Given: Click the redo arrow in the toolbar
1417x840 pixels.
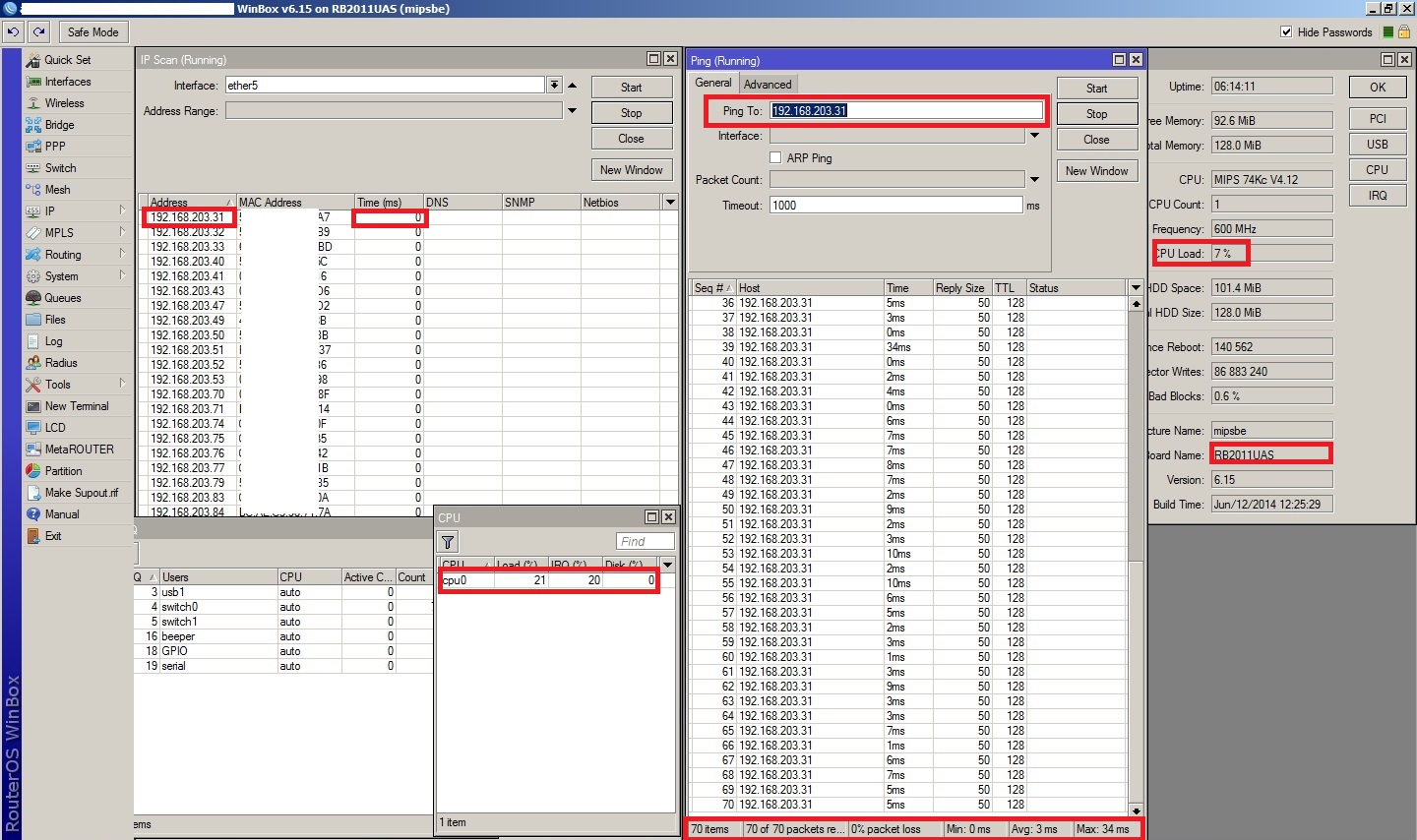Looking at the screenshot, I should point(40,31).
